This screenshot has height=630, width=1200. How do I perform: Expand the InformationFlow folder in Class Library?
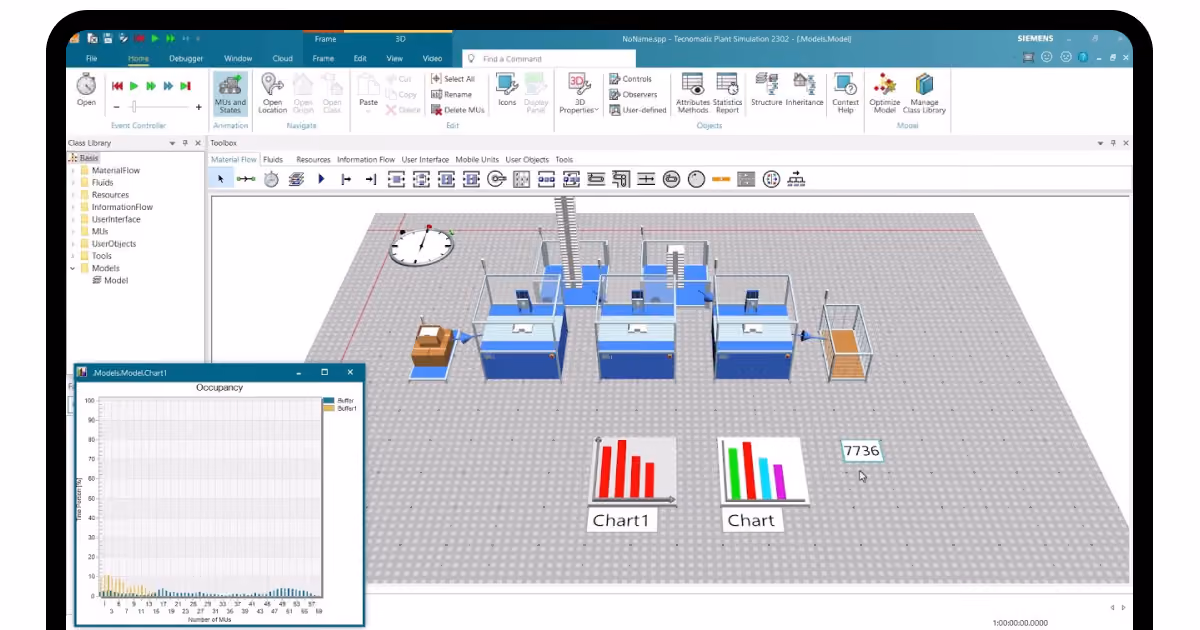pos(72,207)
